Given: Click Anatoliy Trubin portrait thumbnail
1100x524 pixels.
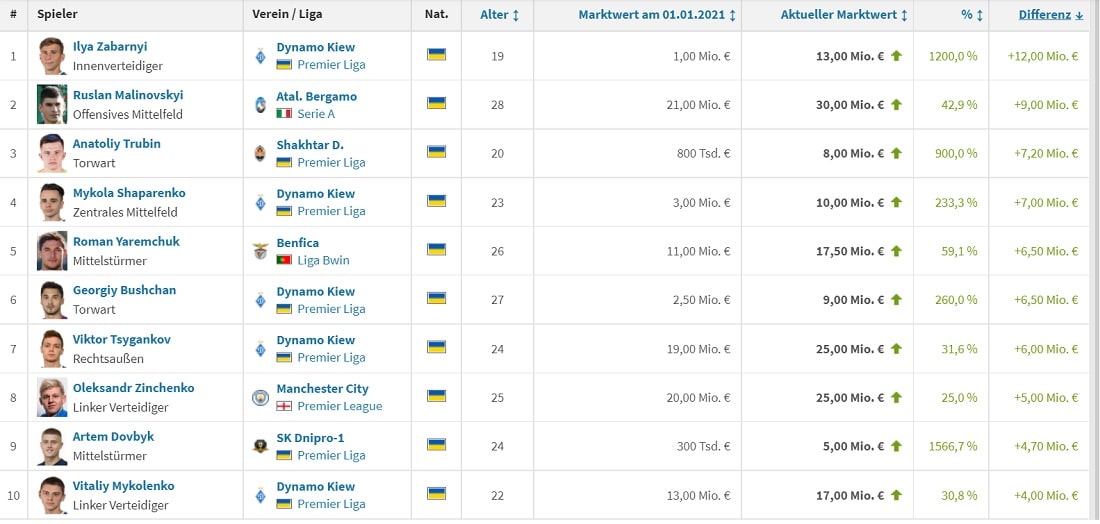Looking at the screenshot, I should click(52, 153).
